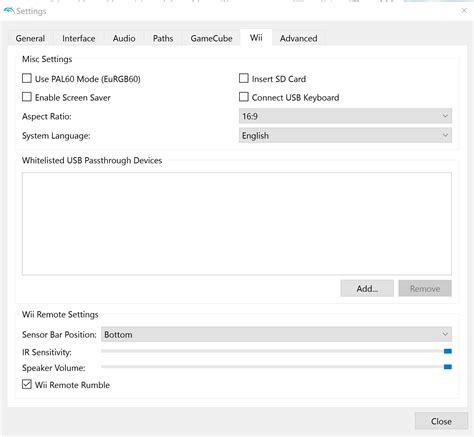
Task: Switch to the GameCube tab
Action: (x=211, y=38)
